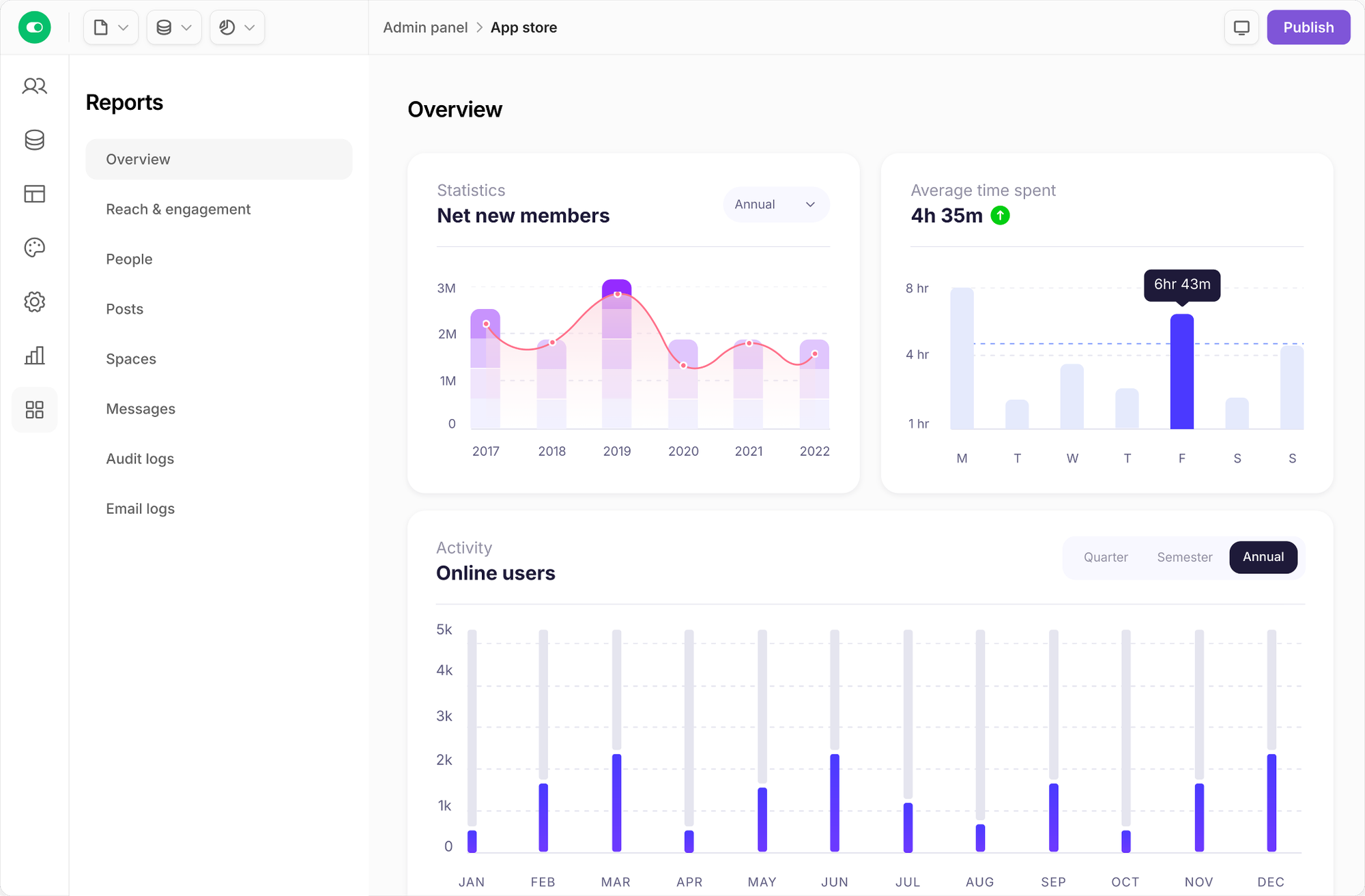Viewport: 1365px width, 896px height.
Task: Open the Annual period dropdown
Action: [x=775, y=205]
